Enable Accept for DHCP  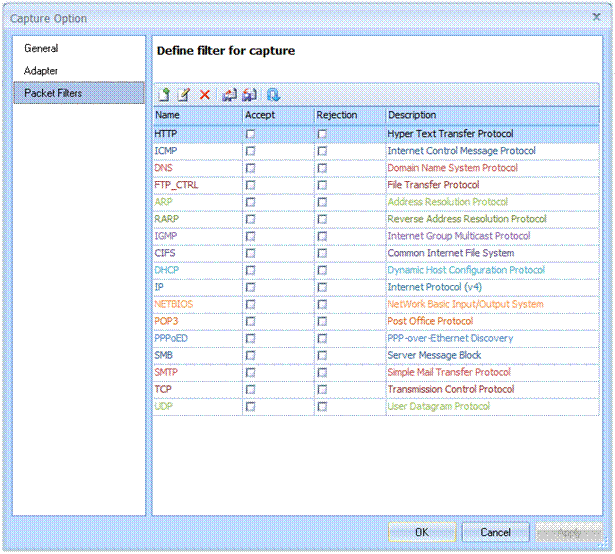(250, 270)
